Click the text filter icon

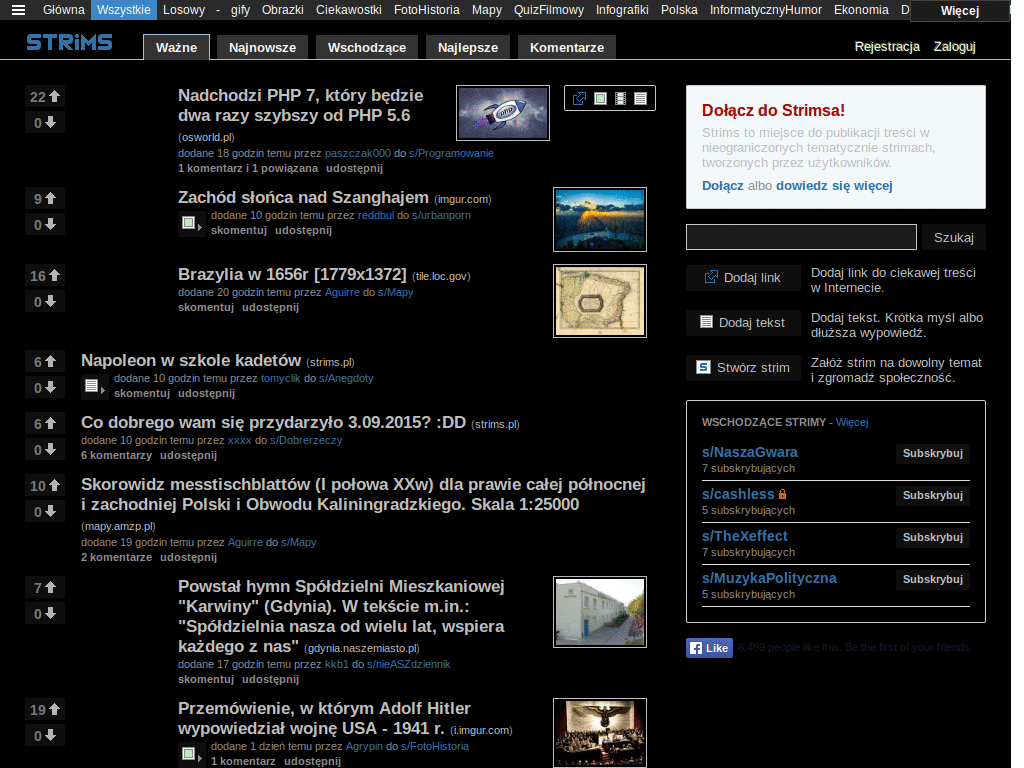tap(640, 98)
